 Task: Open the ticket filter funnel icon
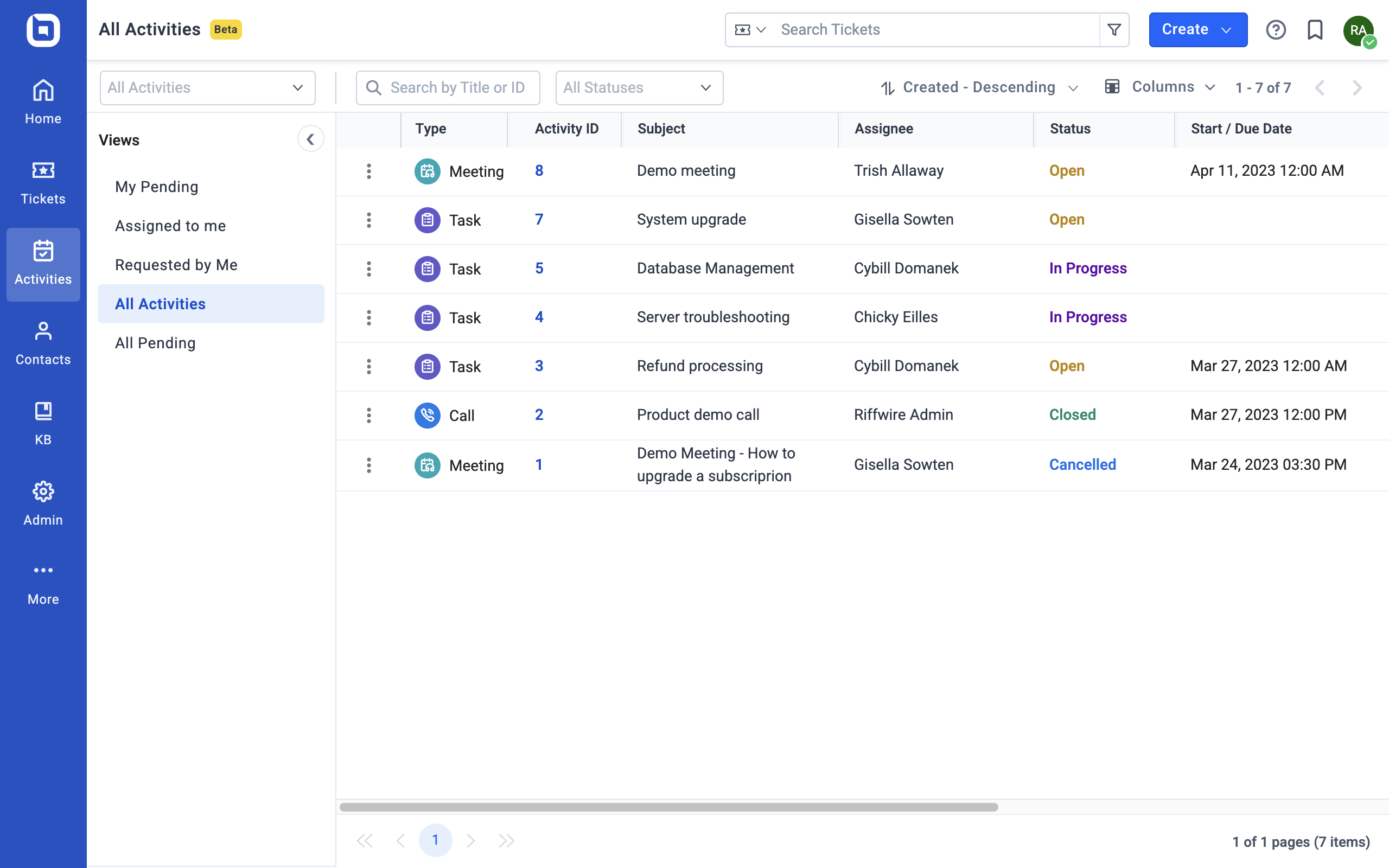coord(1113,29)
